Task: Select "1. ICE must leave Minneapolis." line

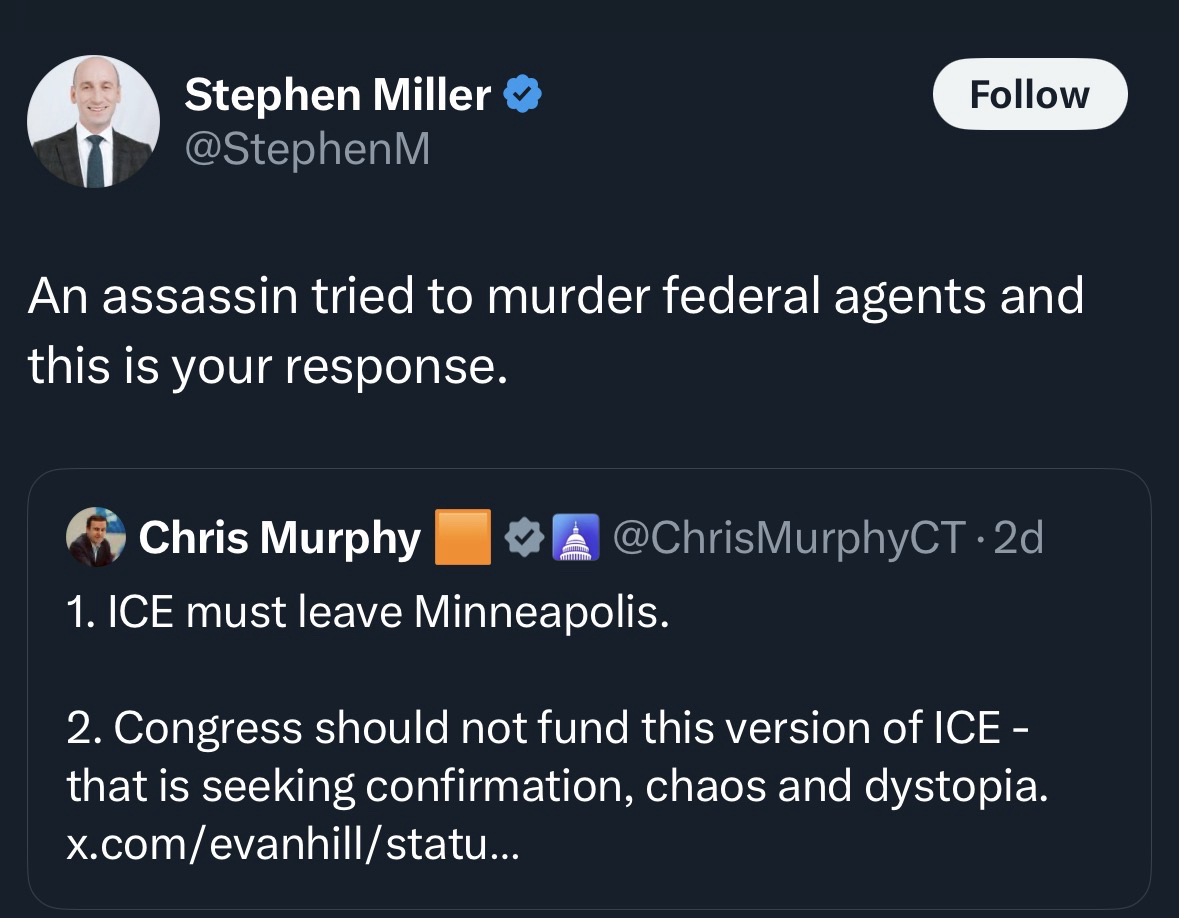Action: click(368, 611)
